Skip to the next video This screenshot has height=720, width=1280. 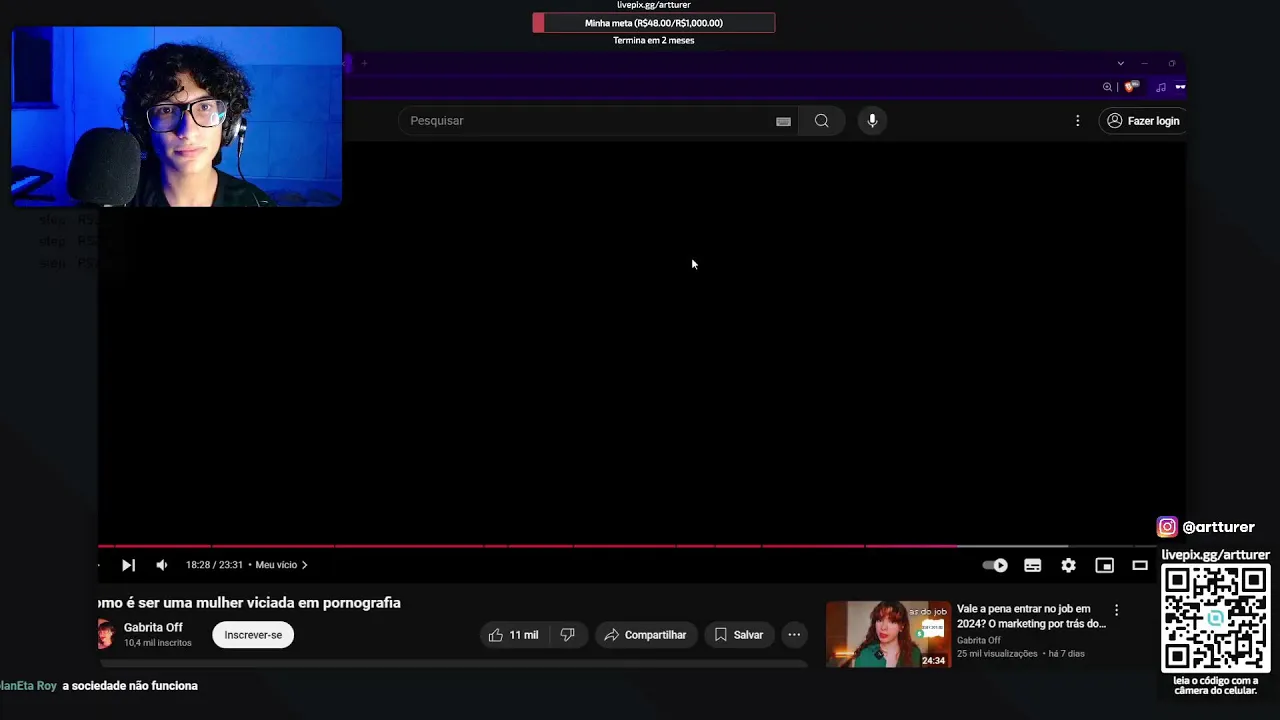[x=128, y=565]
